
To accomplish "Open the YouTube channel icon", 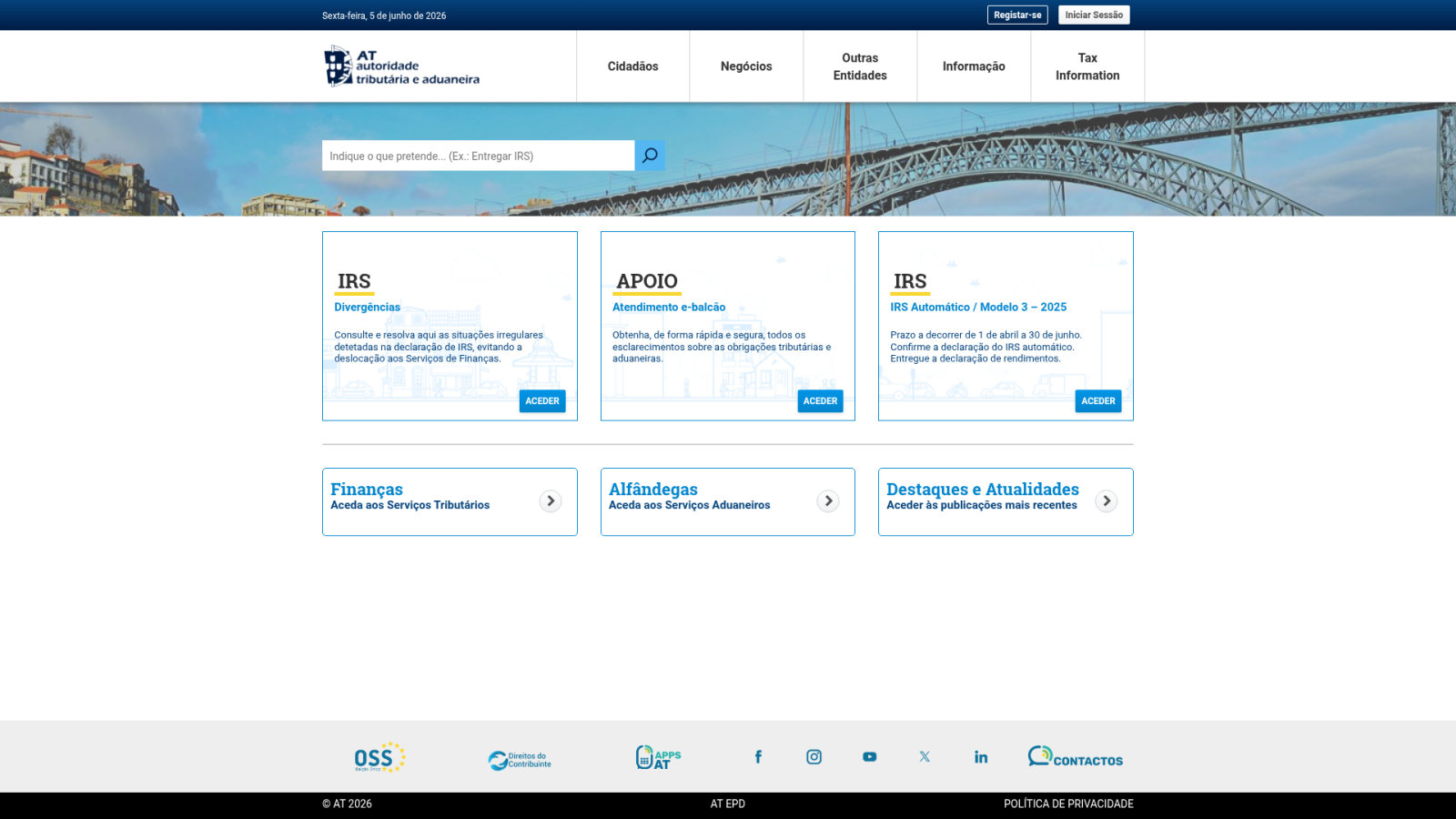I will point(870,756).
